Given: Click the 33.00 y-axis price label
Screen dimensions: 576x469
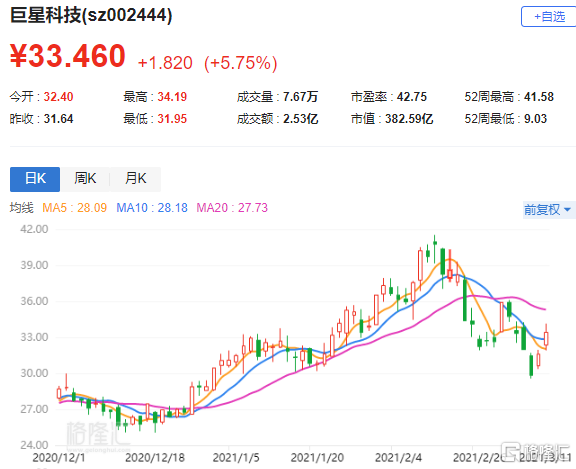Looking at the screenshot, I should (x=34, y=337).
